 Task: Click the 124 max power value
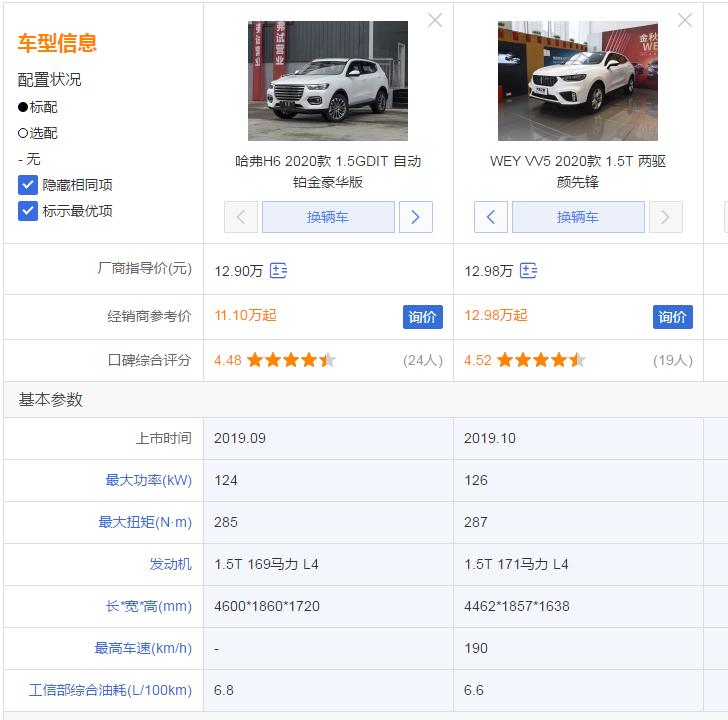(x=226, y=480)
